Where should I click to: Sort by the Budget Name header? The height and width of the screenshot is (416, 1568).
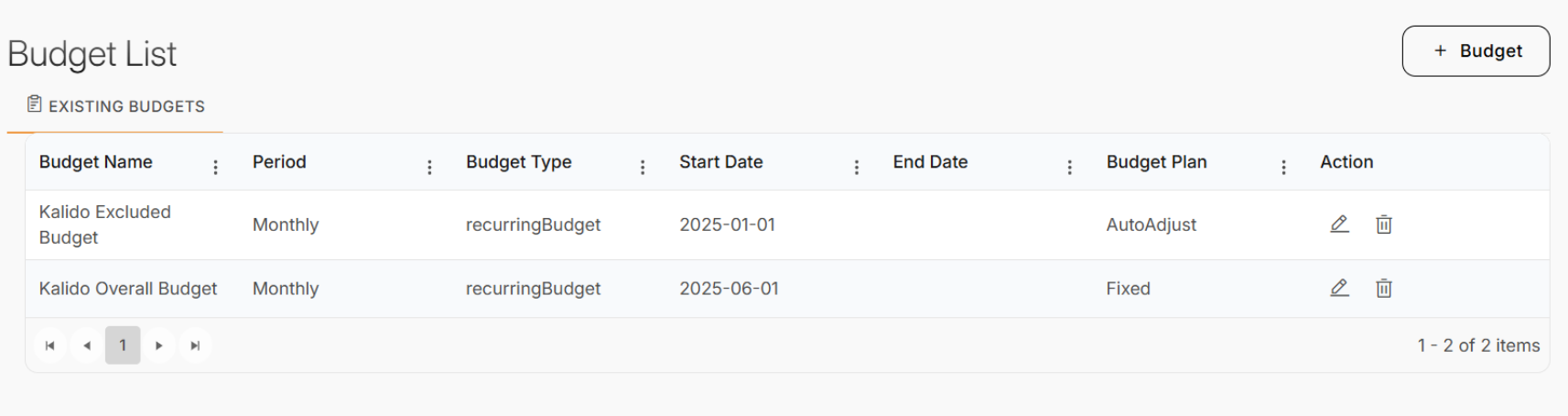coord(96,162)
